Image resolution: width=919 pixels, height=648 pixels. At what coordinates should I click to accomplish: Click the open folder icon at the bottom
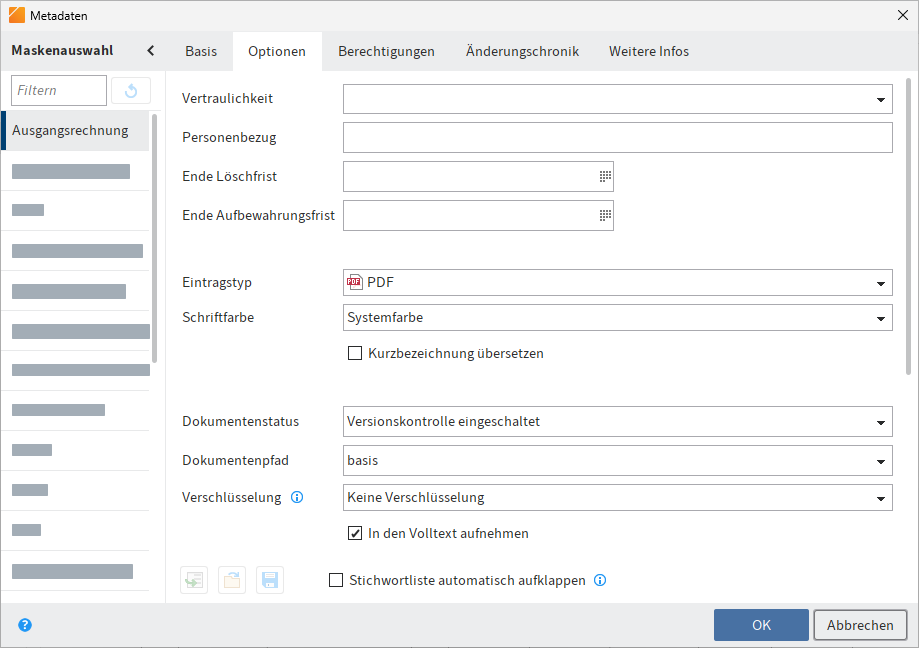[x=231, y=580]
